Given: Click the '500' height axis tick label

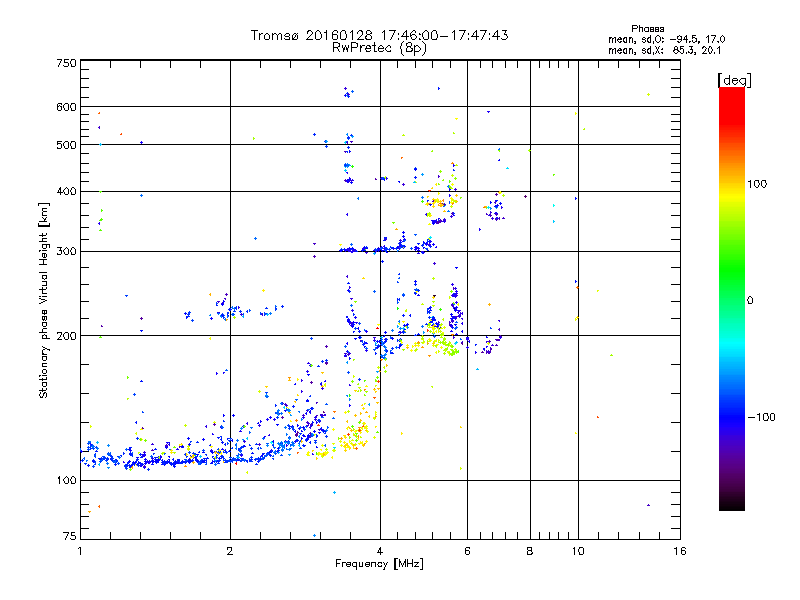Looking at the screenshot, I should [x=66, y=145].
